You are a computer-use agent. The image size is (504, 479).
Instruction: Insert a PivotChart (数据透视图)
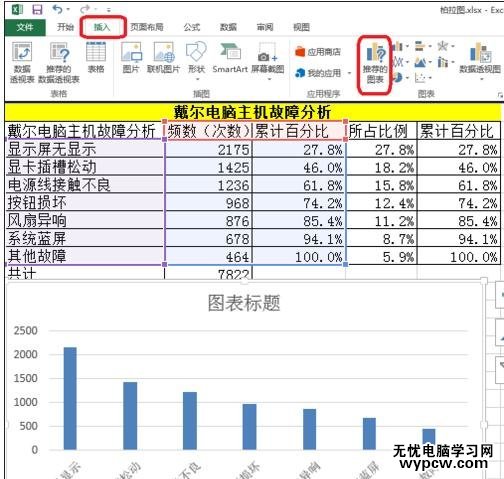(x=480, y=58)
